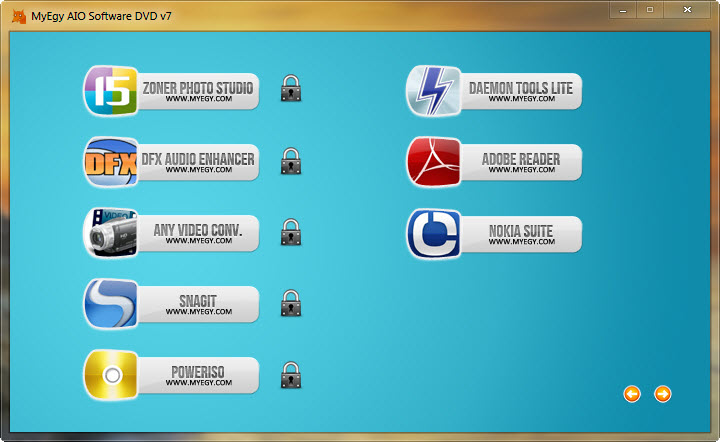Open the PowerISO gold disc icon

pyautogui.click(x=111, y=375)
